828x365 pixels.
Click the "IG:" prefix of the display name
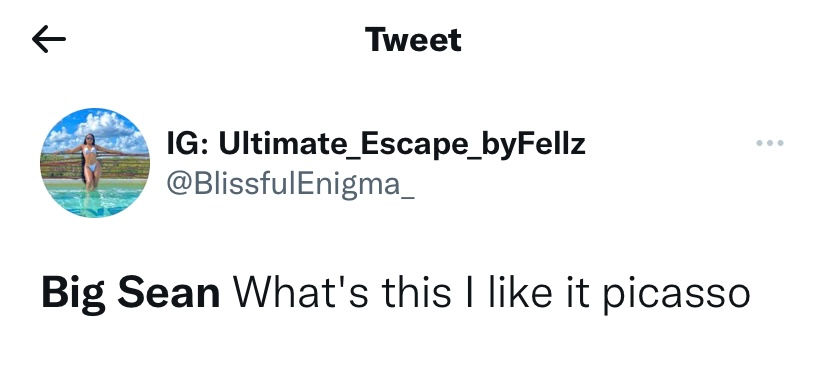[189, 143]
